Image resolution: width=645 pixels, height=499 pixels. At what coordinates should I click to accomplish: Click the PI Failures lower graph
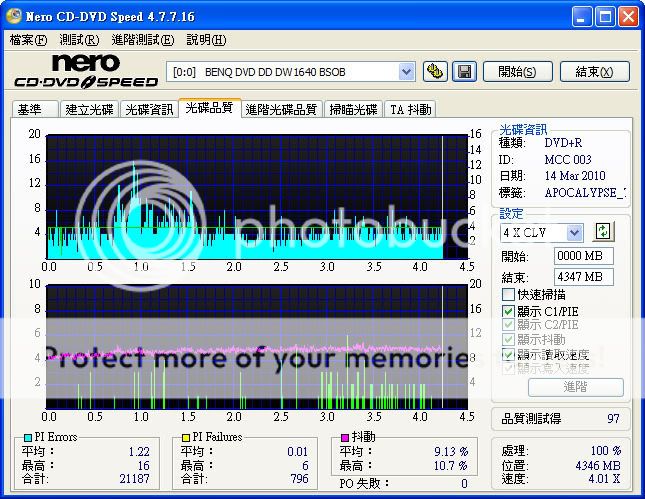257,347
